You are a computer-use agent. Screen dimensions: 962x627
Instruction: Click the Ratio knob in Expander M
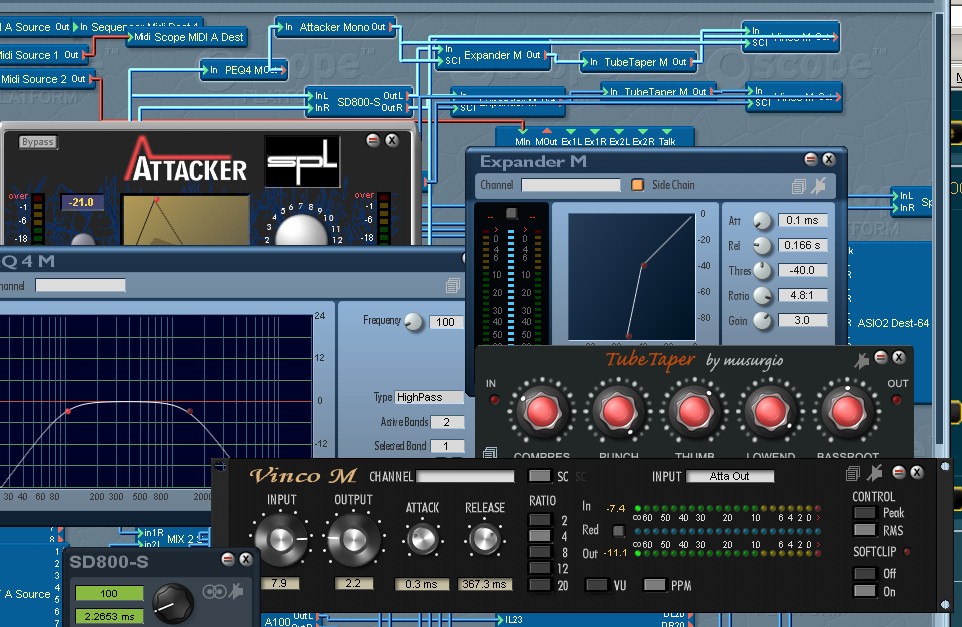(x=762, y=296)
